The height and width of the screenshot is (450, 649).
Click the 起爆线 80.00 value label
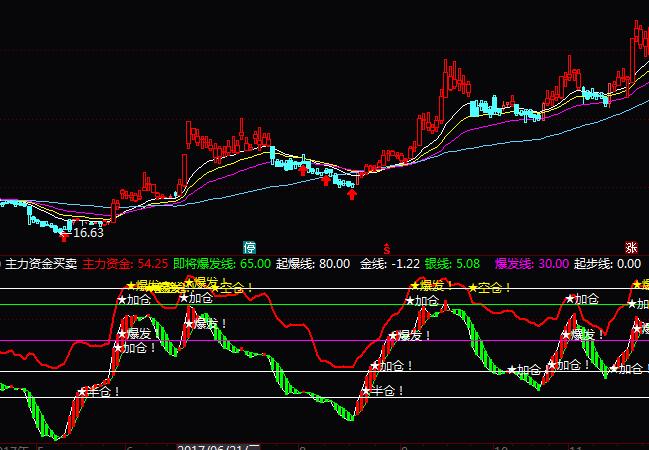[x=313, y=264]
